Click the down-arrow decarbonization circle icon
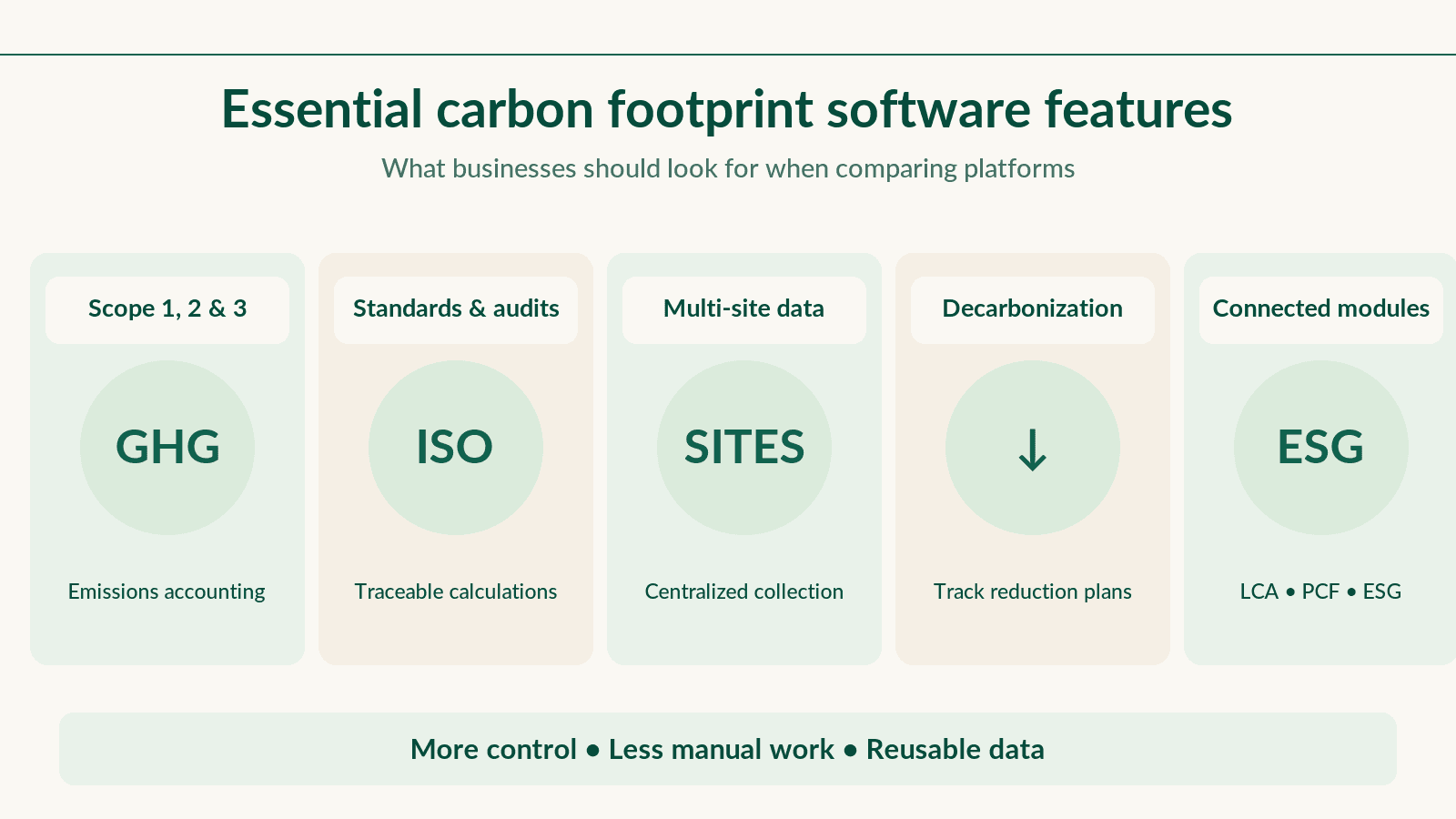The width and height of the screenshot is (1456, 819). [1033, 447]
